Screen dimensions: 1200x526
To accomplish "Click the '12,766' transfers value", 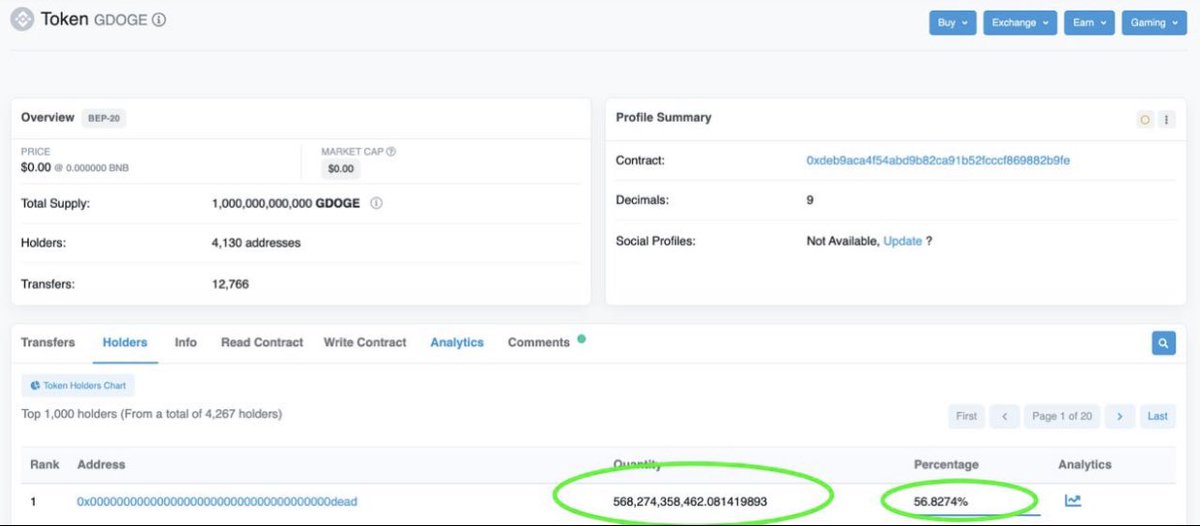I will [230, 284].
